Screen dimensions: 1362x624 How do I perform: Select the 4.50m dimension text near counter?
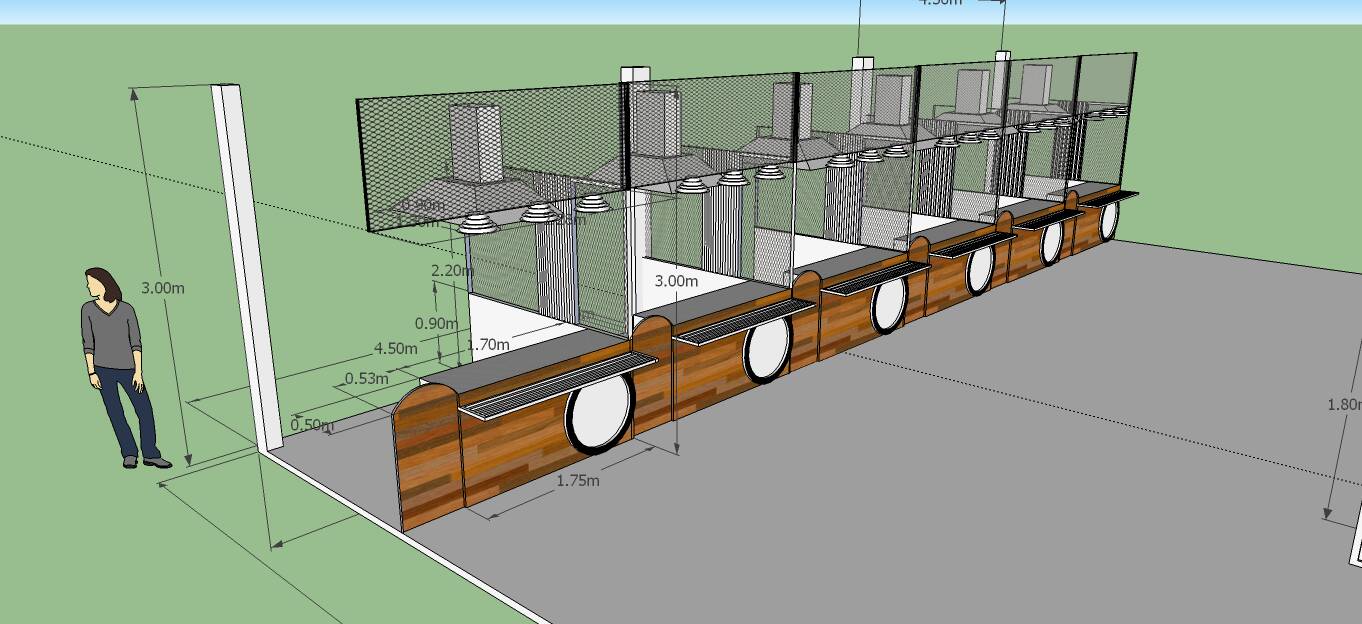(395, 348)
